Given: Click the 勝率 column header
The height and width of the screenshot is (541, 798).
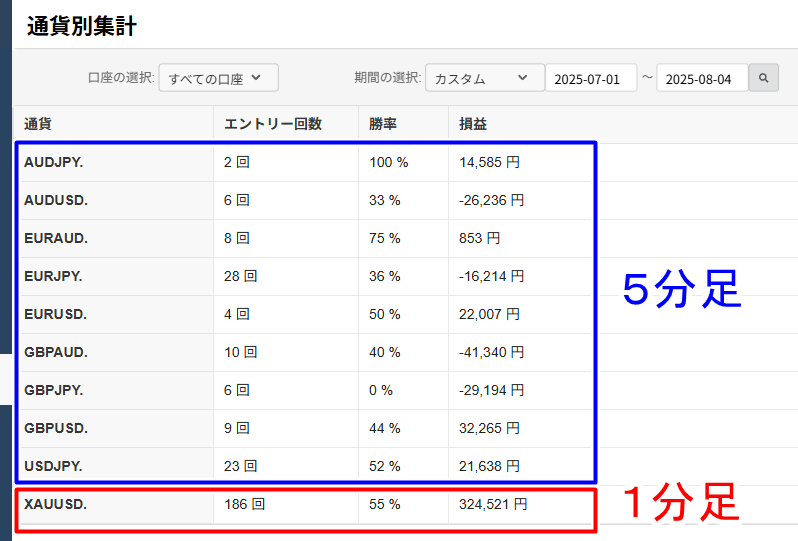Looking at the screenshot, I should click(383, 124).
